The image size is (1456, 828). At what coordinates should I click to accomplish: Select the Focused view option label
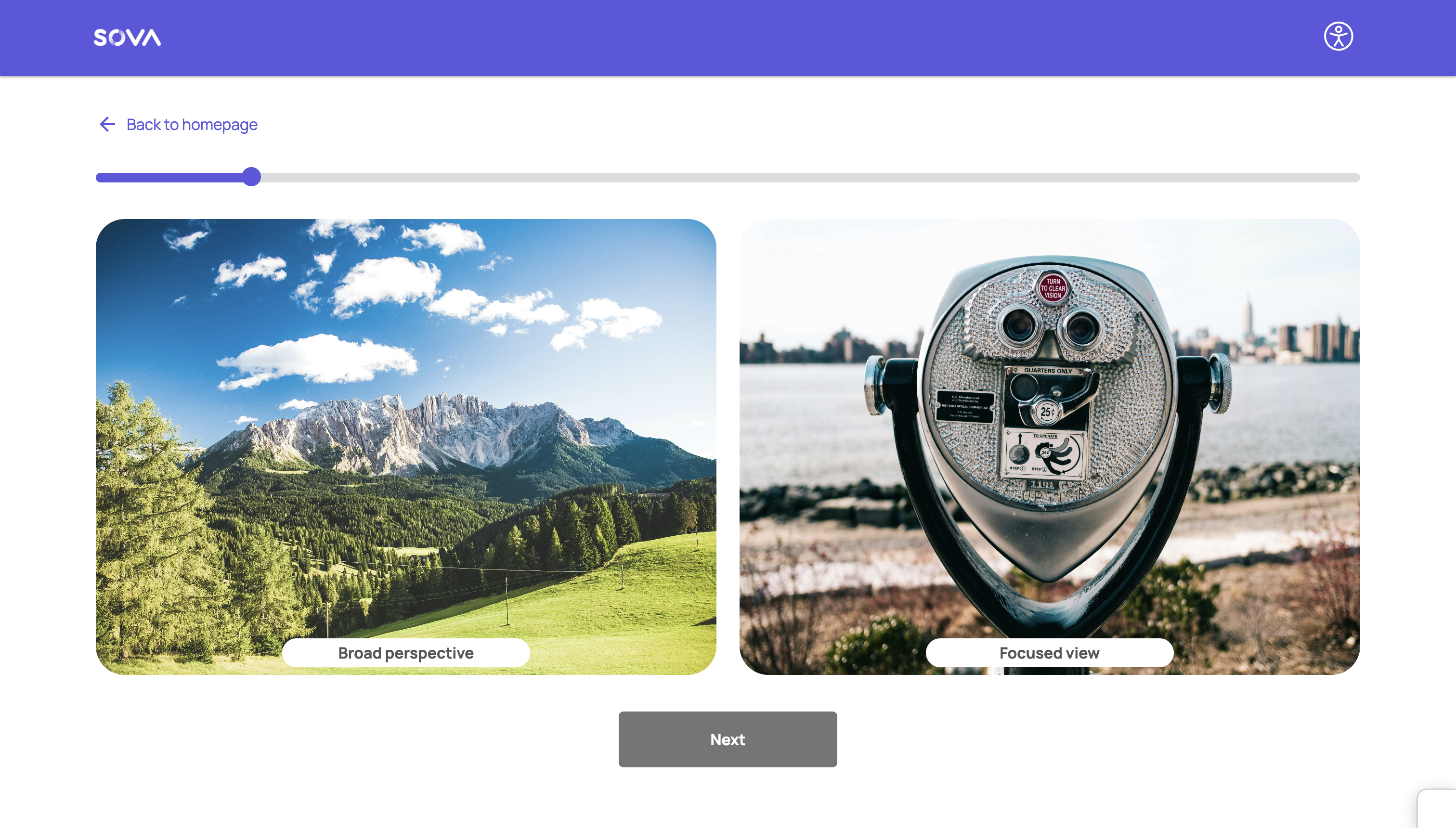click(1049, 653)
